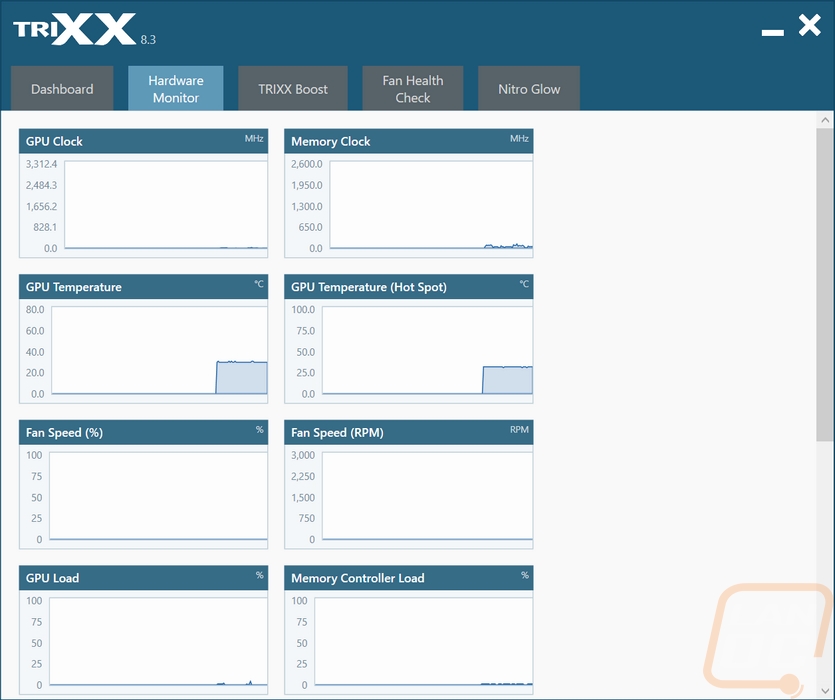Click the GPU Temperature panel header
The height and width of the screenshot is (700, 835).
pyautogui.click(x=143, y=287)
